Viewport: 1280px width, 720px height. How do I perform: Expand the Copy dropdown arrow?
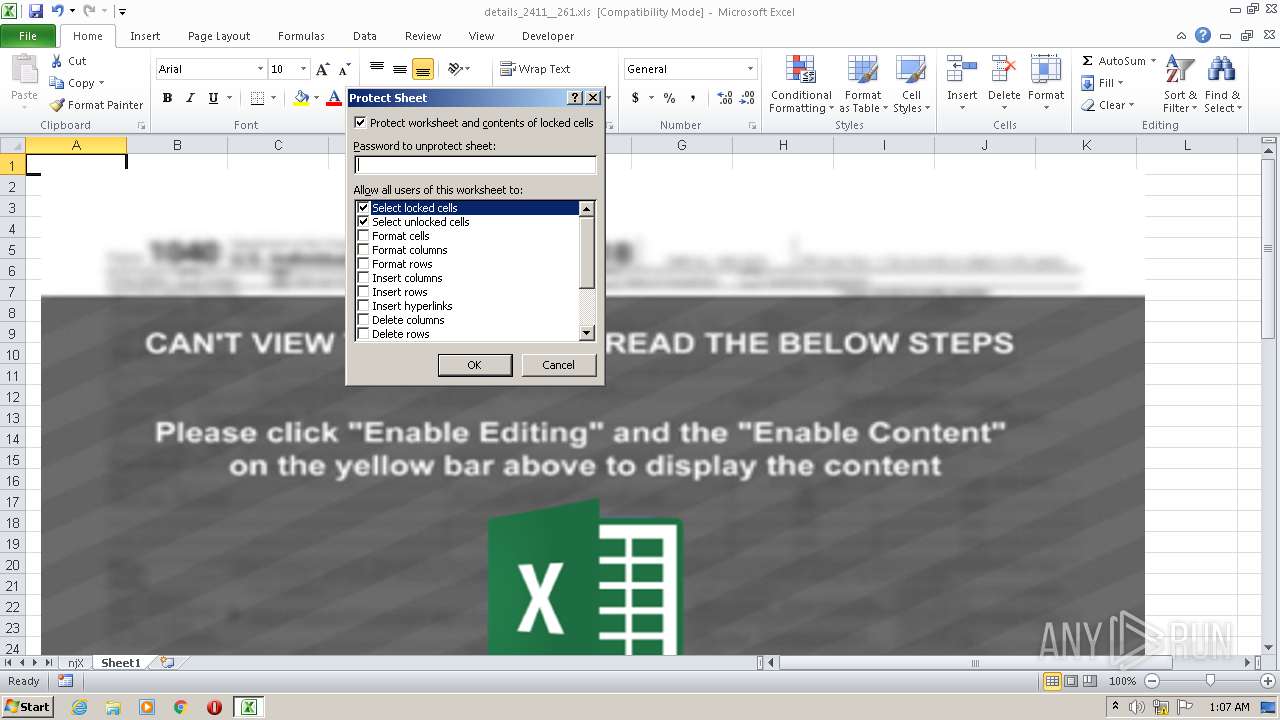(x=101, y=83)
